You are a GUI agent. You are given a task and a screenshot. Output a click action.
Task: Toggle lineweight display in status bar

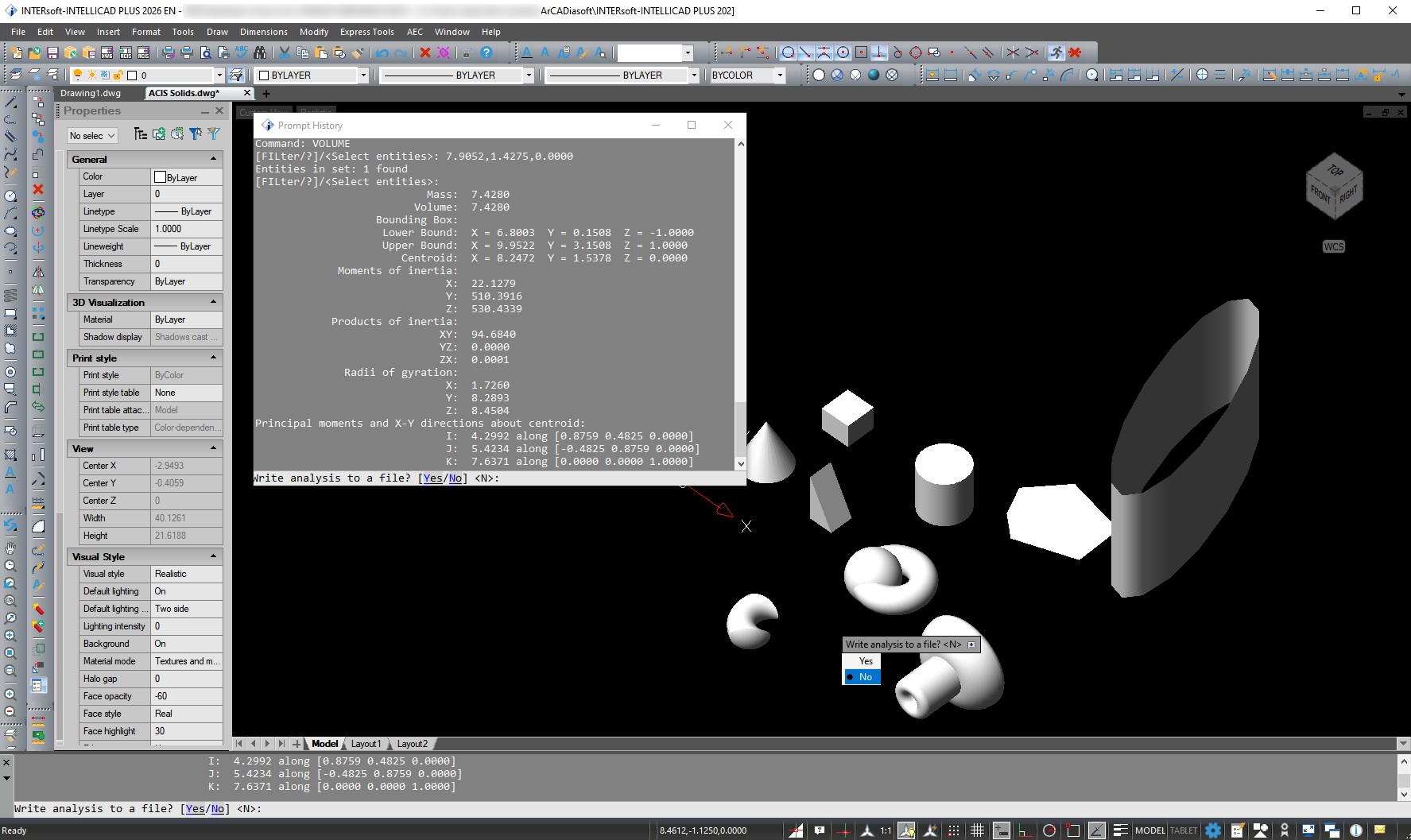[1120, 830]
